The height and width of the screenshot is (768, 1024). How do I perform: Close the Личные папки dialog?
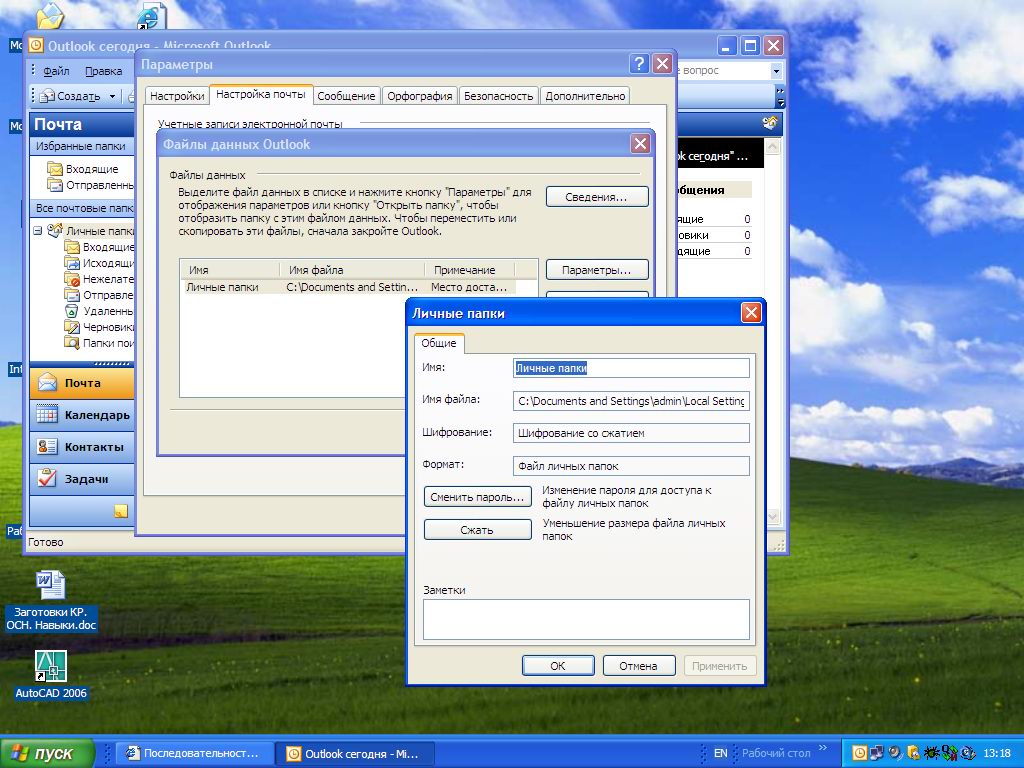(751, 313)
